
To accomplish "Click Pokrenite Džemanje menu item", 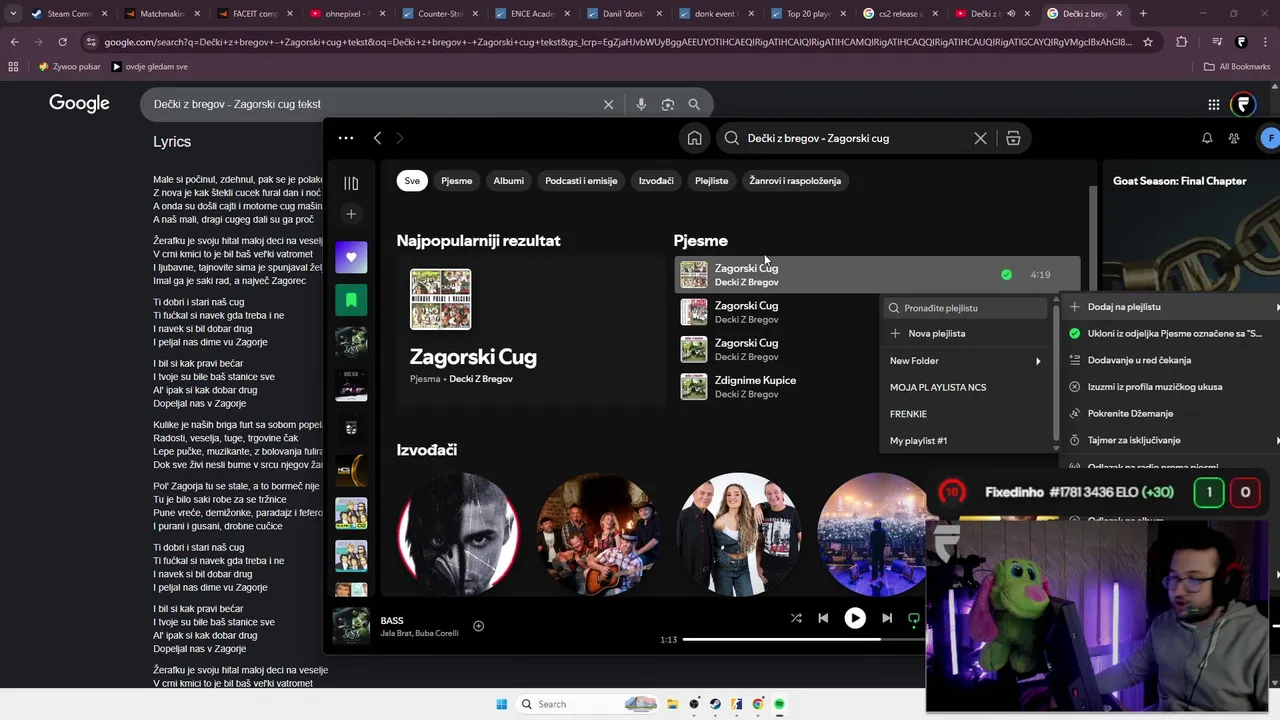I will [1172, 413].
